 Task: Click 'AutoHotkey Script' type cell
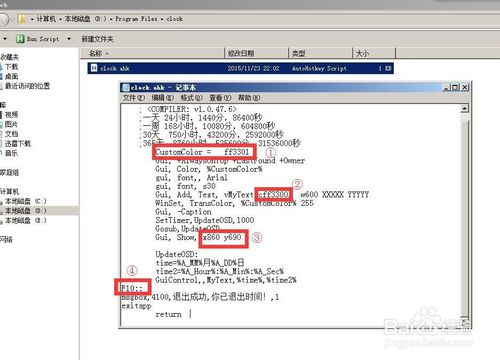(x=319, y=68)
